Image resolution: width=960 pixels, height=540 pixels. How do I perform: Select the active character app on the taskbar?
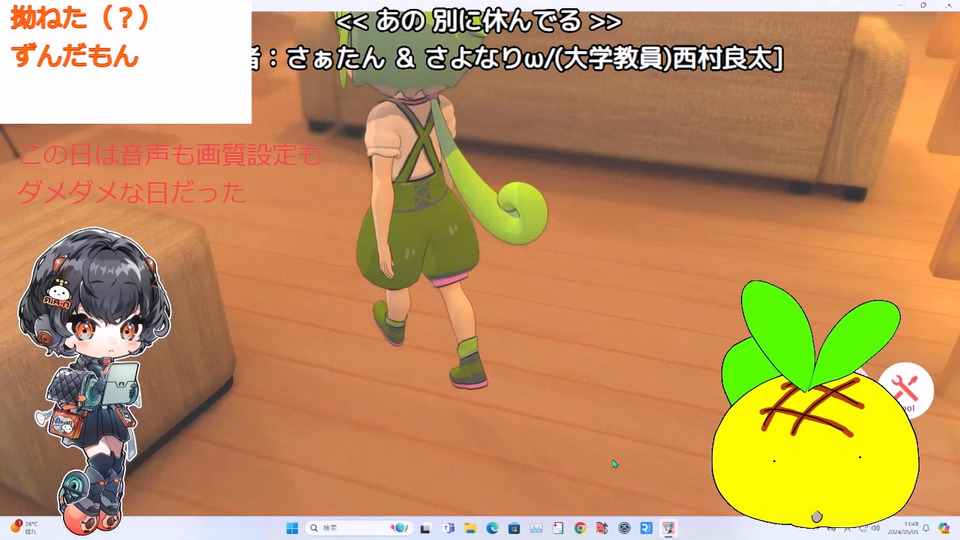click(x=669, y=528)
